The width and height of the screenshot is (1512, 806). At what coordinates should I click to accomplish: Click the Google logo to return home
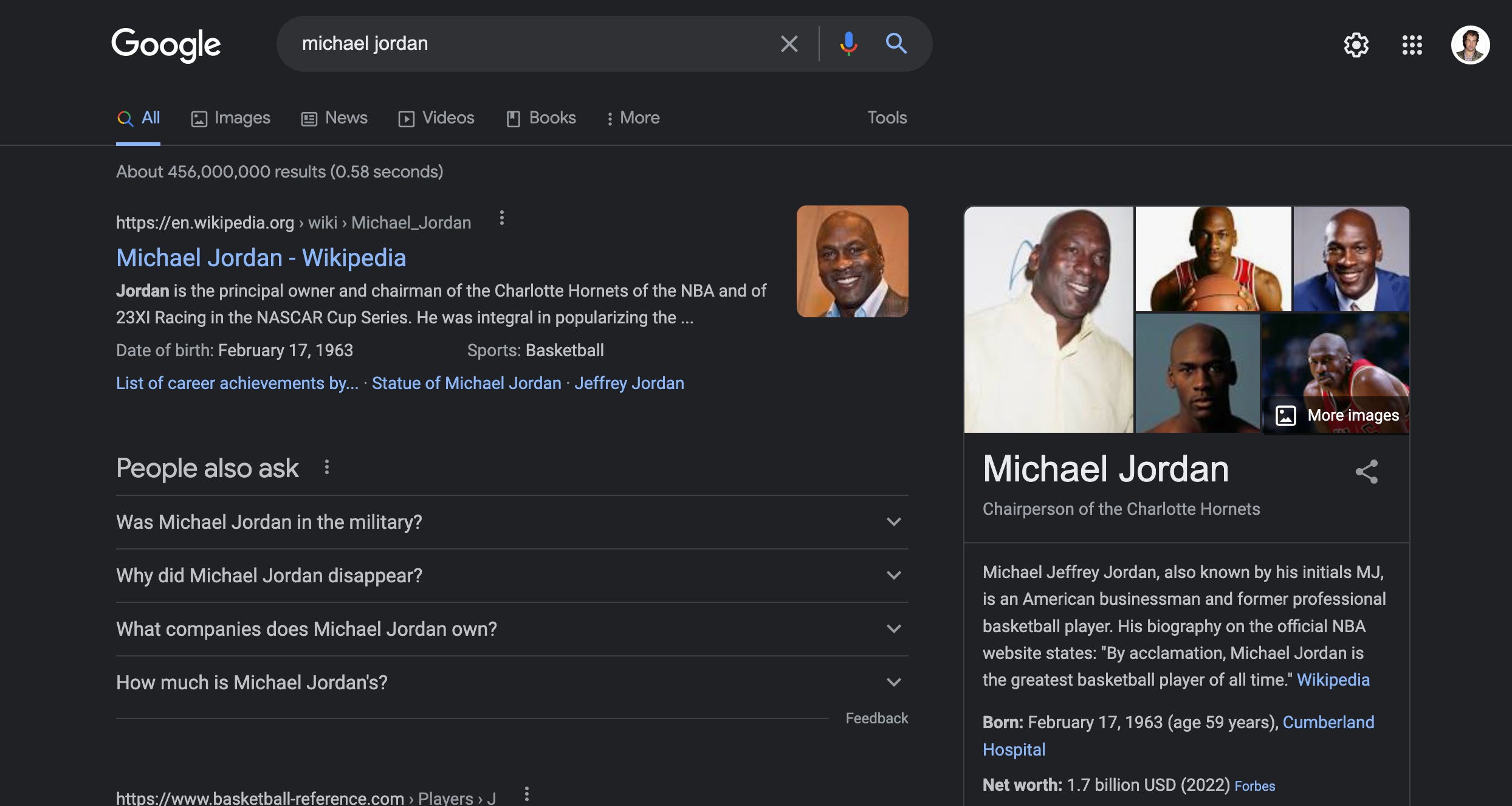click(x=165, y=44)
